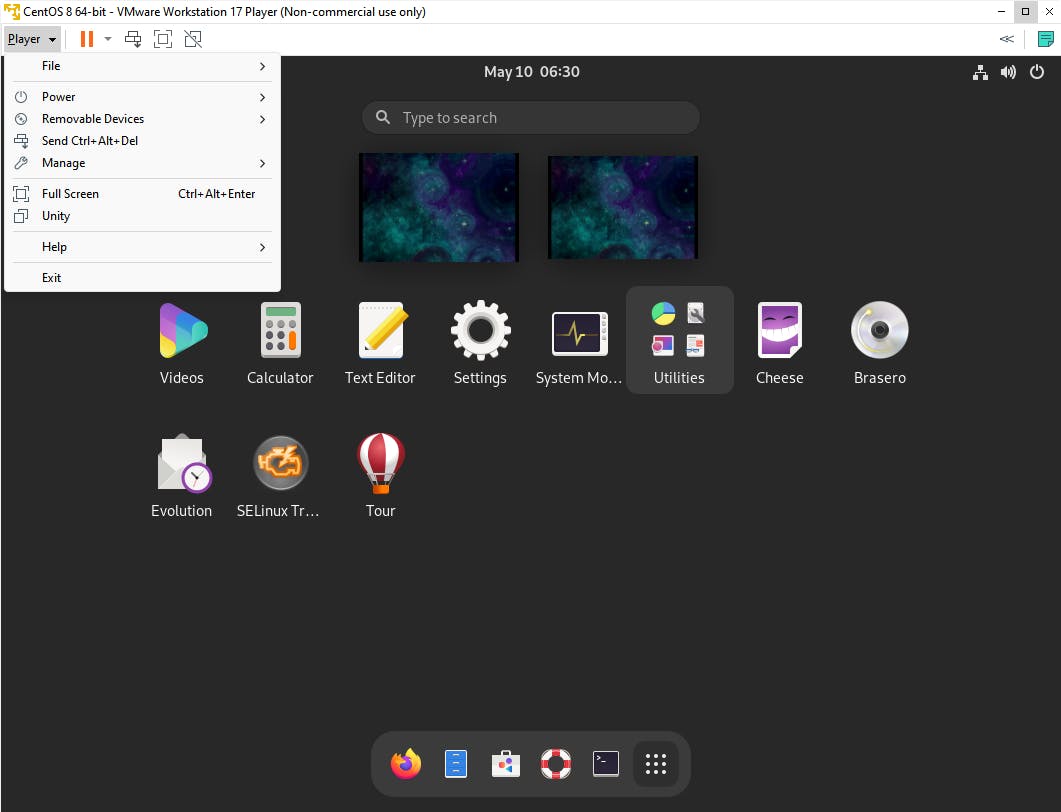
Task: Click the Type to search field
Action: pos(530,118)
